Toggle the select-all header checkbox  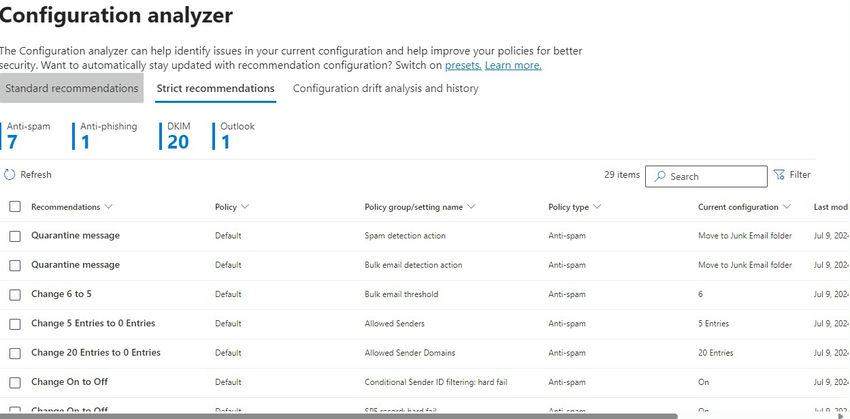tap(15, 207)
